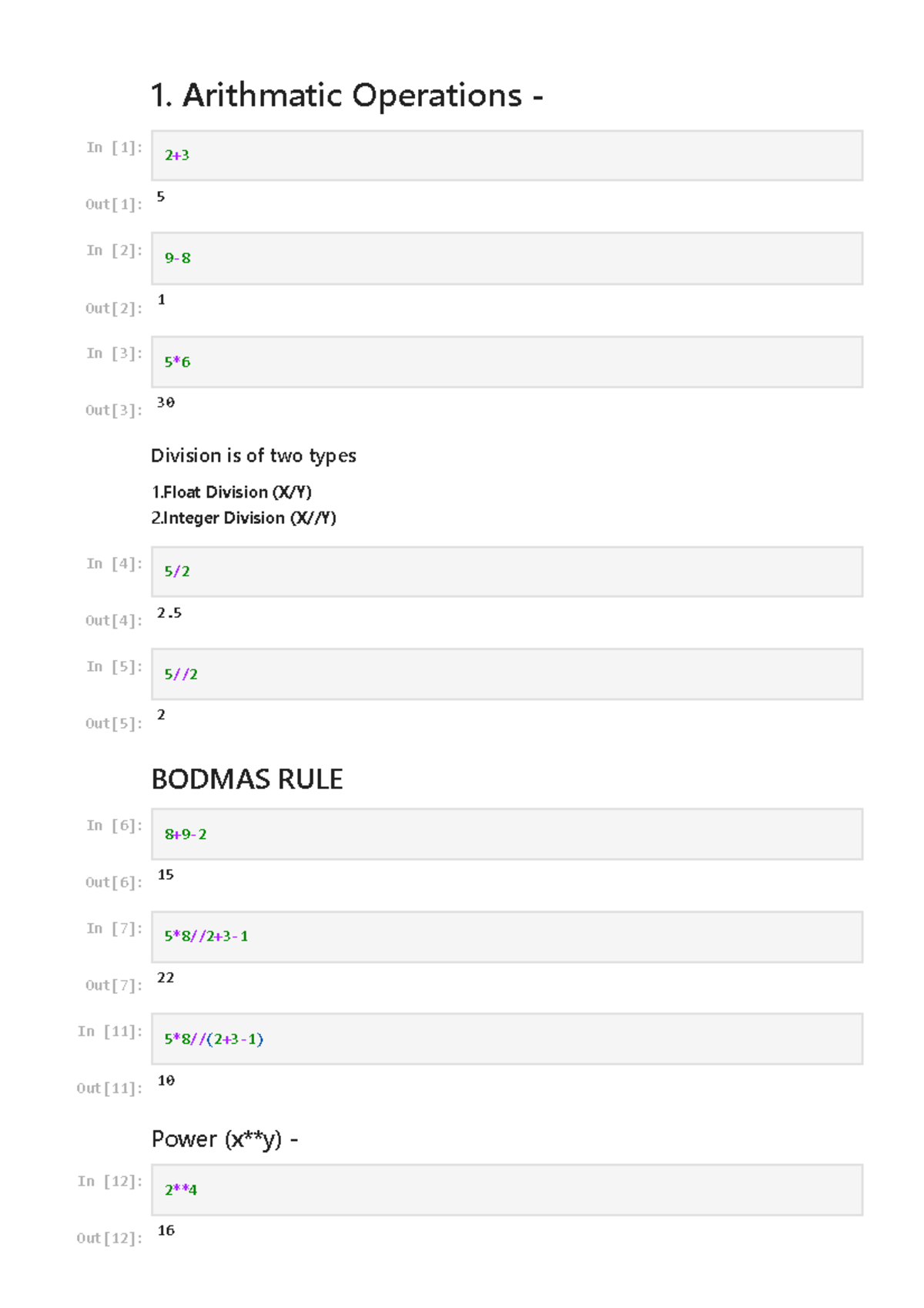Click the In [11] prompt label
The width and height of the screenshot is (924, 1308).
[110, 1031]
